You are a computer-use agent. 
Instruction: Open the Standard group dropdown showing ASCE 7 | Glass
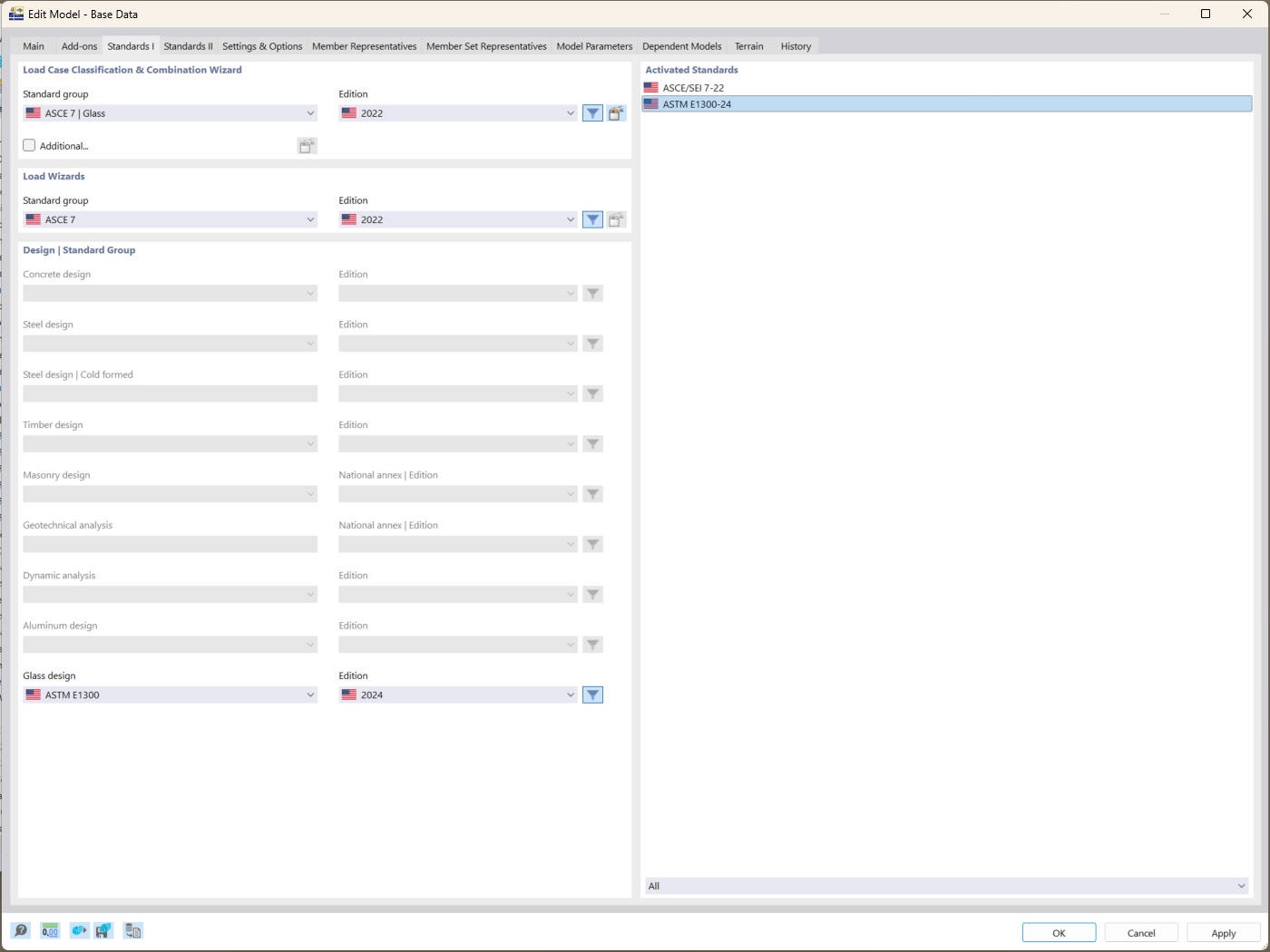[x=170, y=112]
